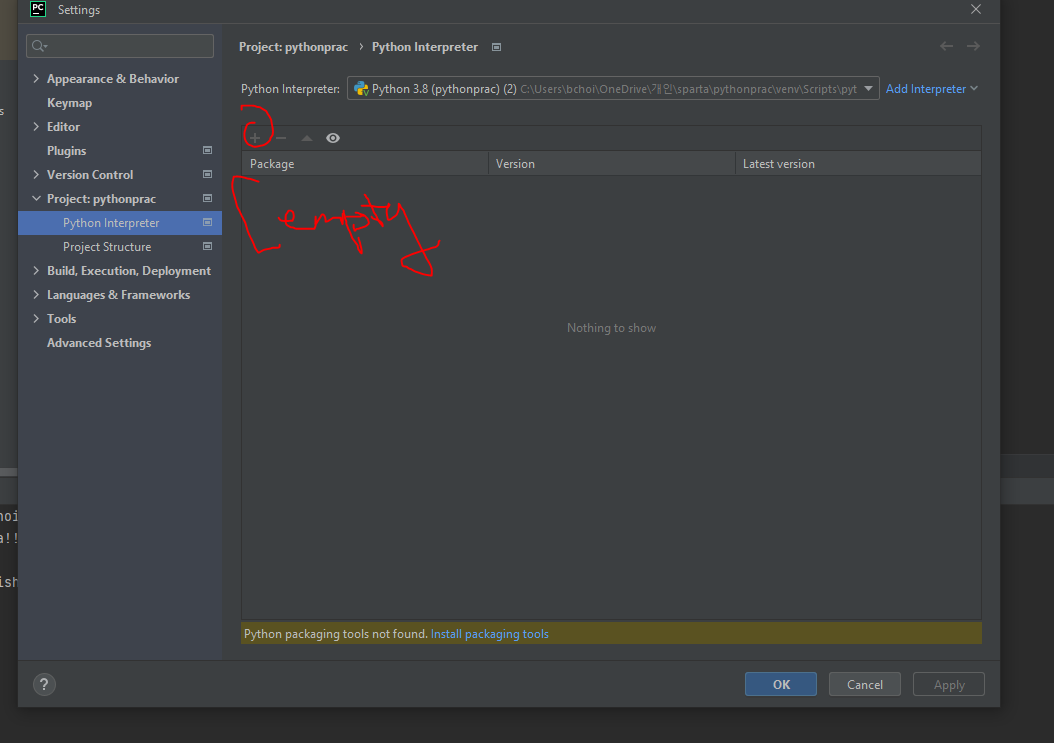Focus the settings search field
The height and width of the screenshot is (743, 1054).
tap(120, 46)
